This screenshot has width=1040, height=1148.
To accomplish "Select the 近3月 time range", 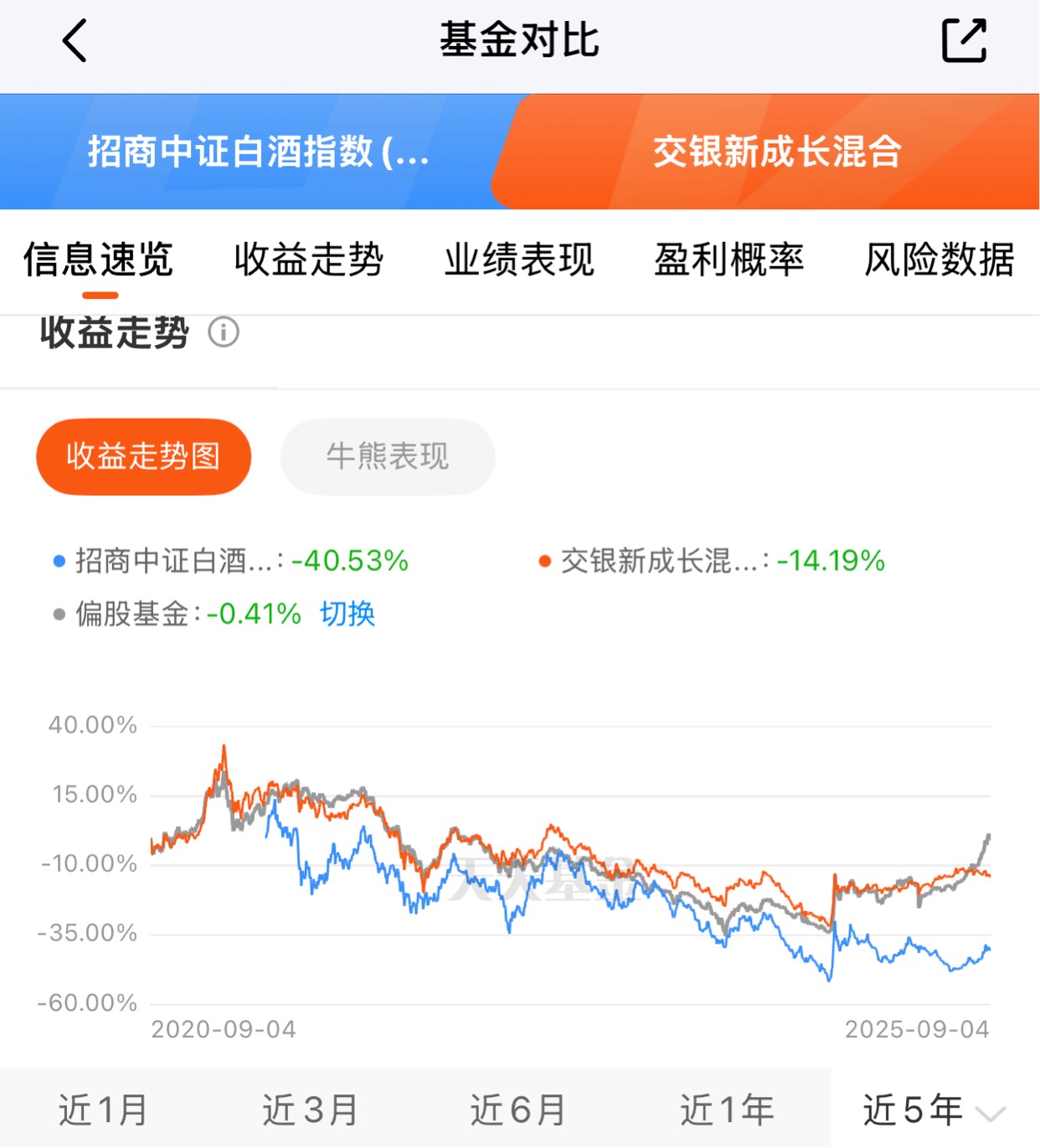I will tap(311, 1110).
